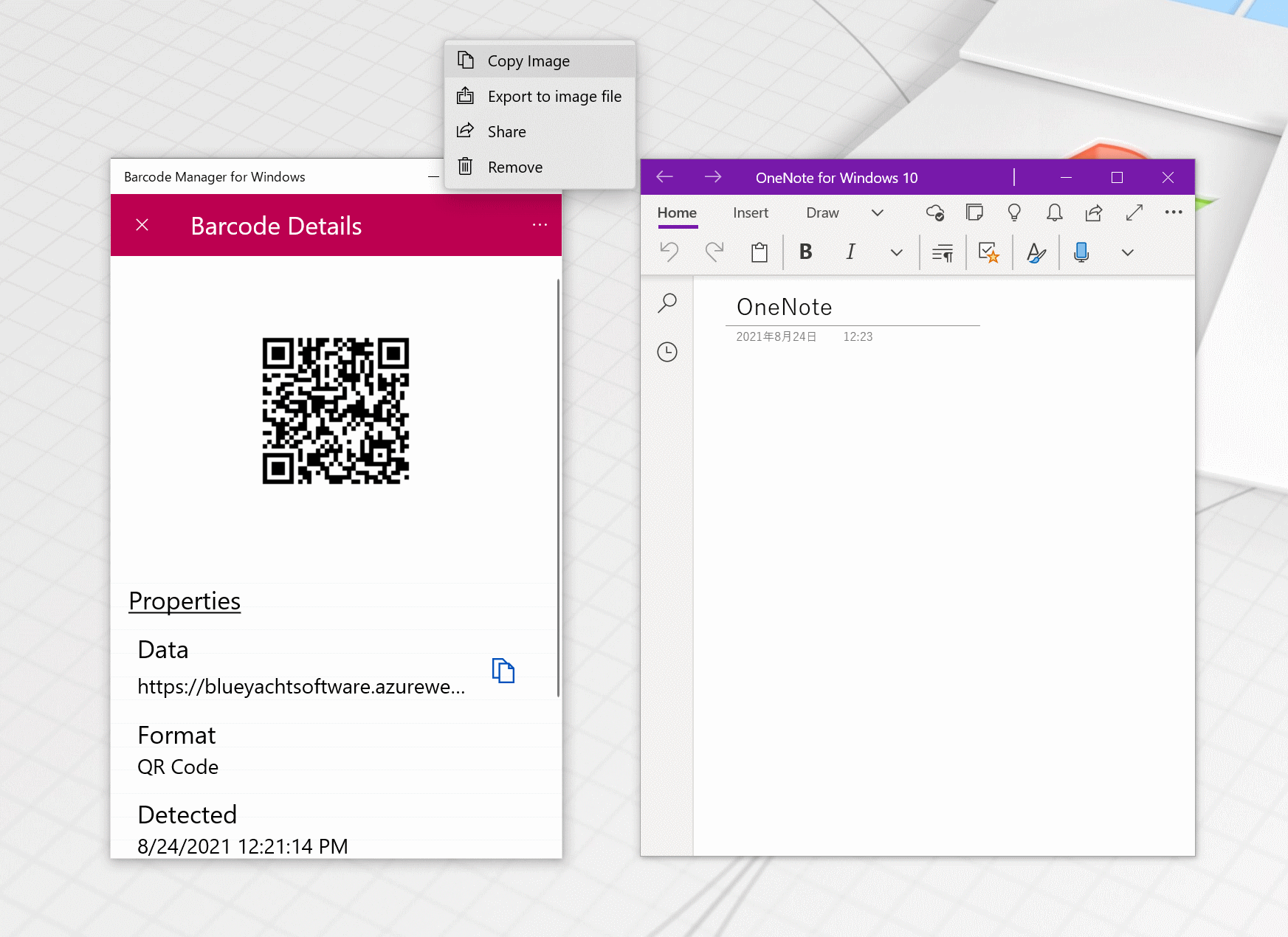This screenshot has height=937, width=1288.
Task: Open the search panel in OneNote
Action: pos(667,303)
